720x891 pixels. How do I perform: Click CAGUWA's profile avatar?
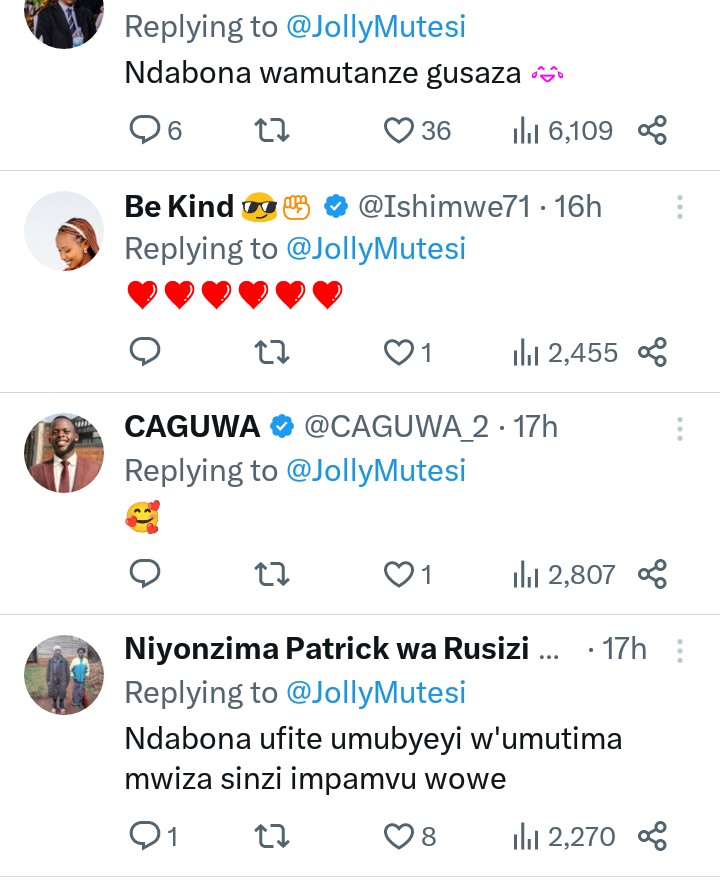[63, 453]
